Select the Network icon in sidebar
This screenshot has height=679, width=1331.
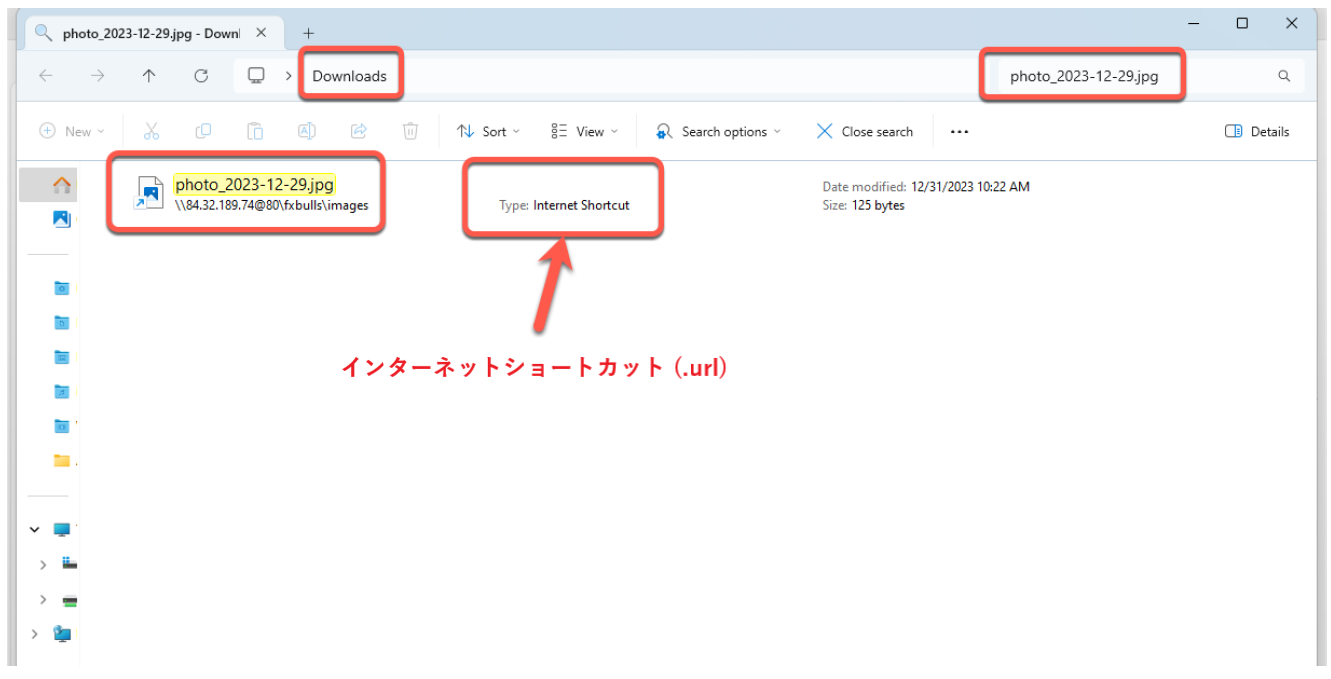point(63,634)
